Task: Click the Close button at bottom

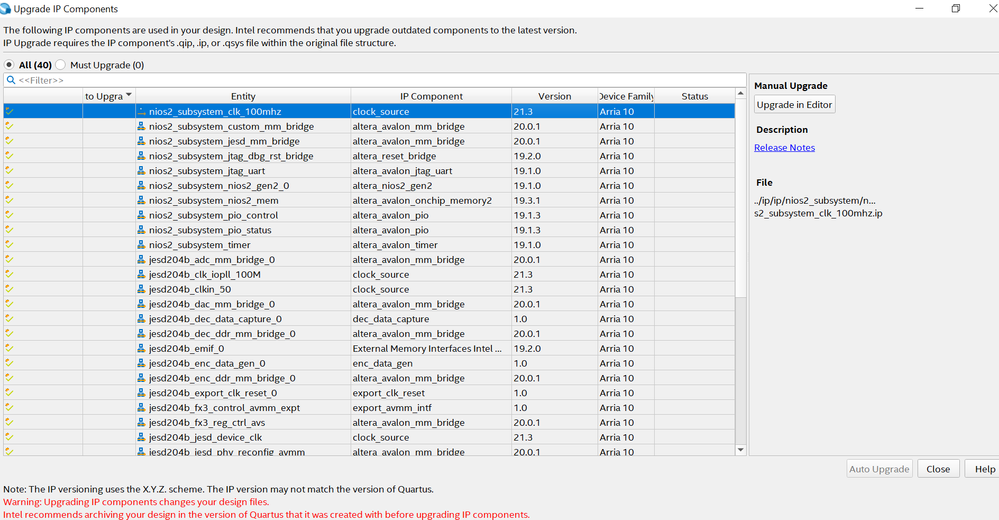Action: (938, 469)
